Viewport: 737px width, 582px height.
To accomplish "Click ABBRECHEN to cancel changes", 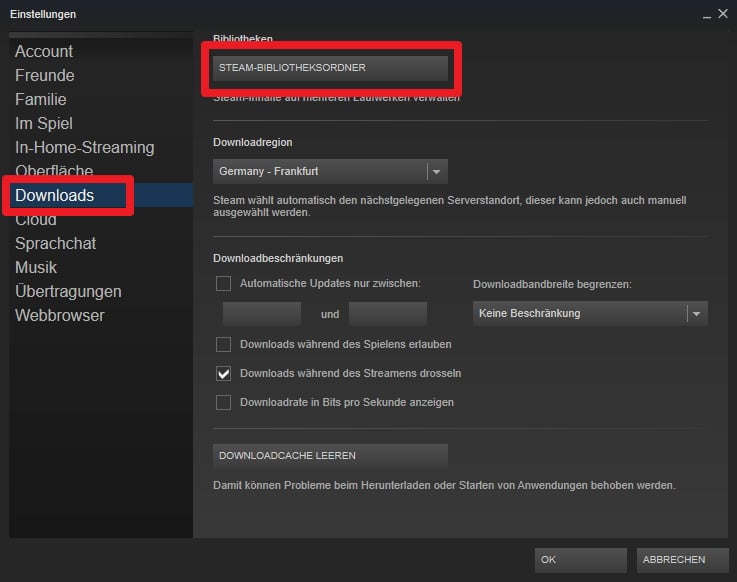I will pyautogui.click(x=682, y=560).
